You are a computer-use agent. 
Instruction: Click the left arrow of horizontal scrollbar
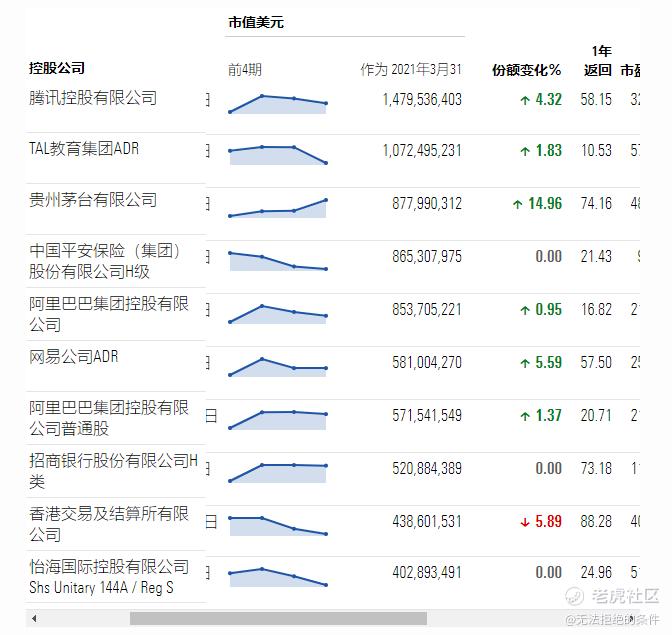34,618
